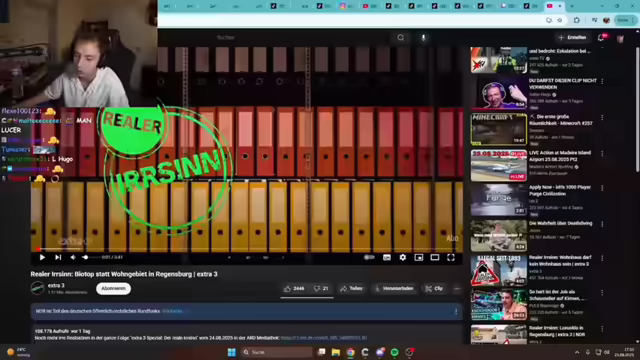Open YouTube notifications bell
Viewport: 640px width, 360px height.
[x=601, y=38]
